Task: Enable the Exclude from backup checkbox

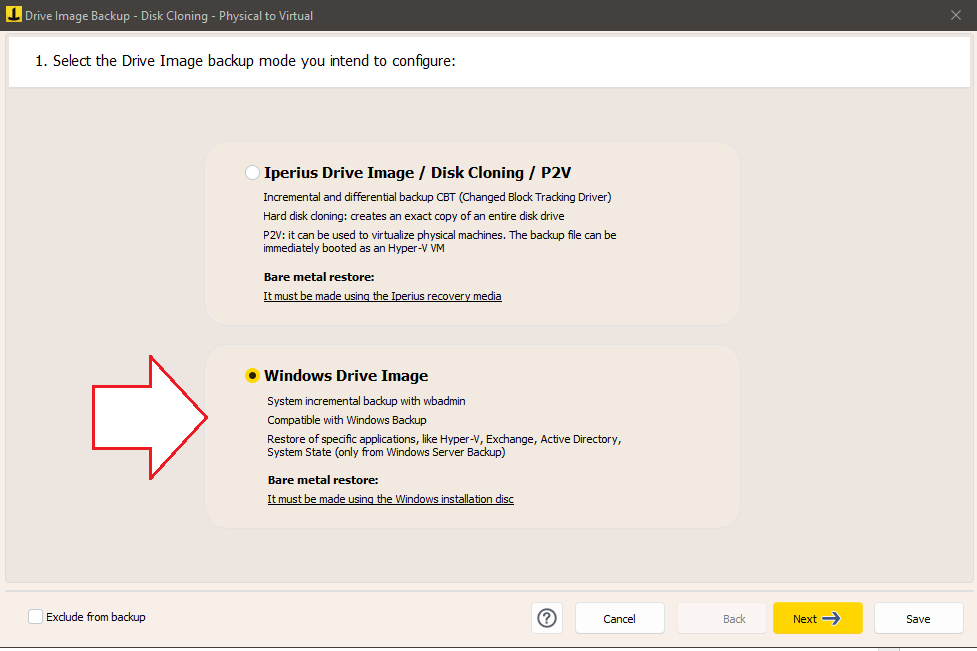Action: (36, 617)
